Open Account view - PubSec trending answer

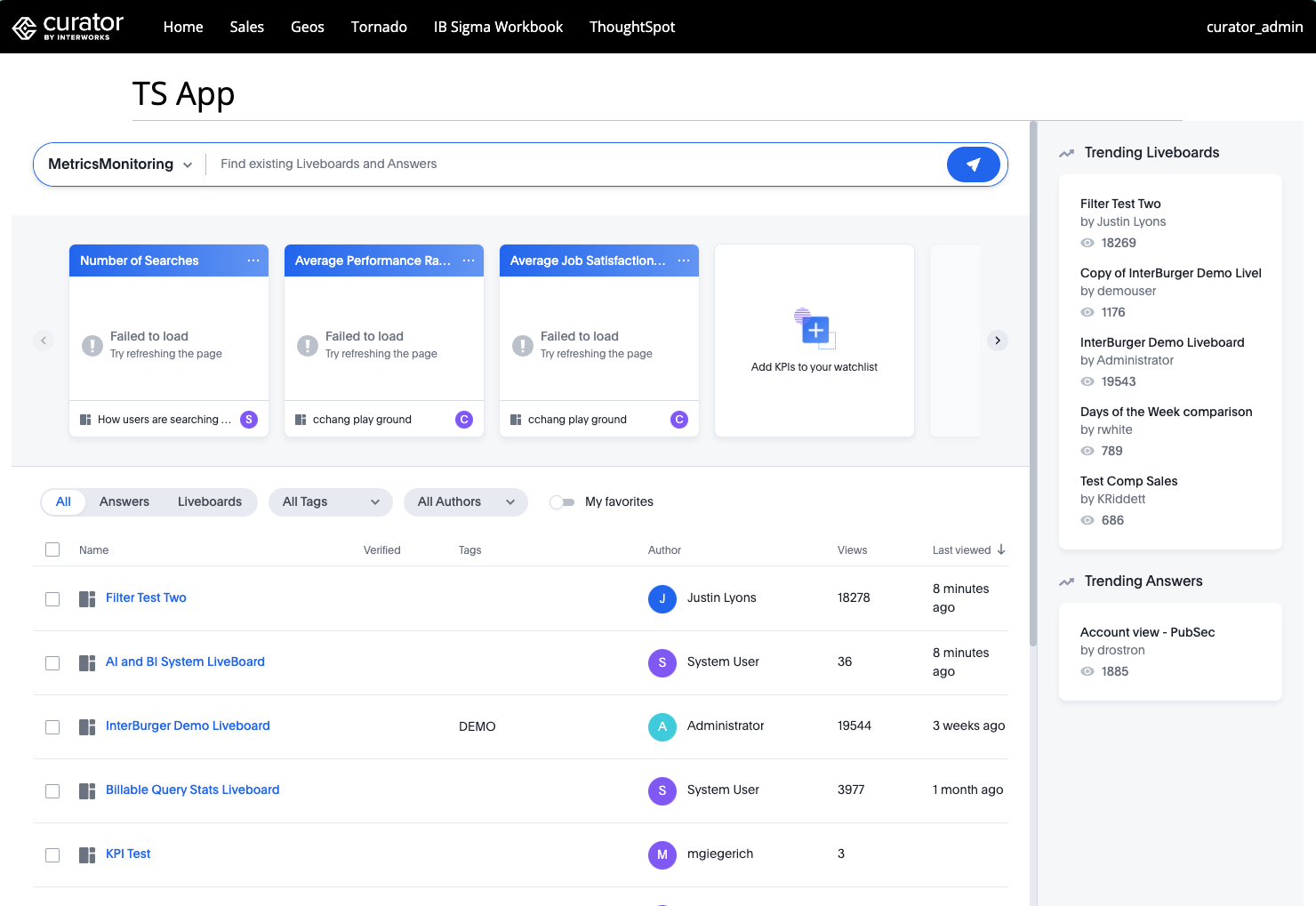pyautogui.click(x=1147, y=632)
